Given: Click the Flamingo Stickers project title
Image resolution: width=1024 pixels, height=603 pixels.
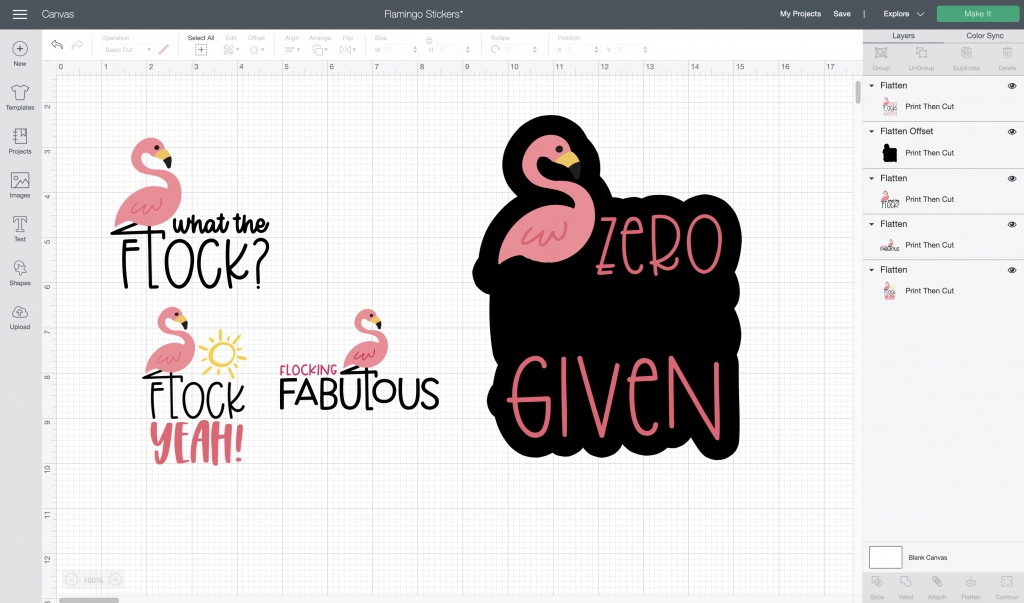Looking at the screenshot, I should click(x=423, y=14).
